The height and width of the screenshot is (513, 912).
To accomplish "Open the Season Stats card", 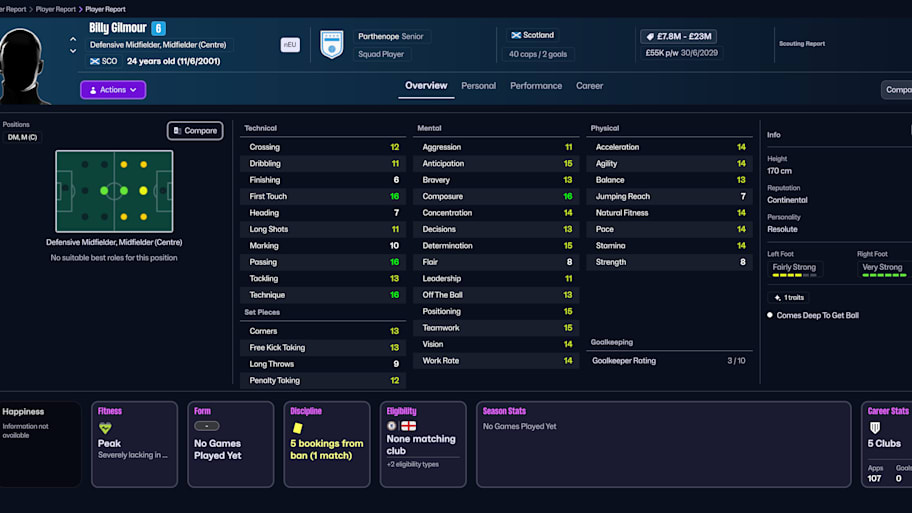I will [x=664, y=444].
